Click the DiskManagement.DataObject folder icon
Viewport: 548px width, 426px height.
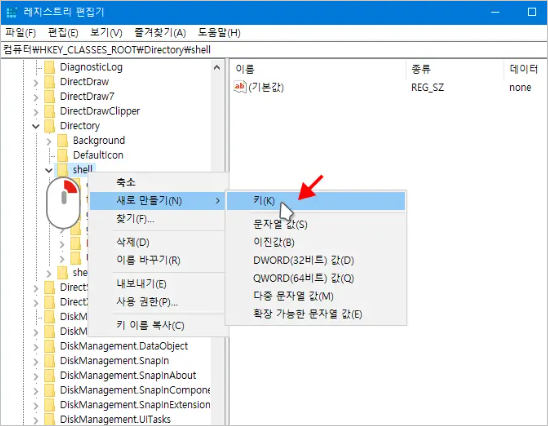pyautogui.click(x=50, y=346)
